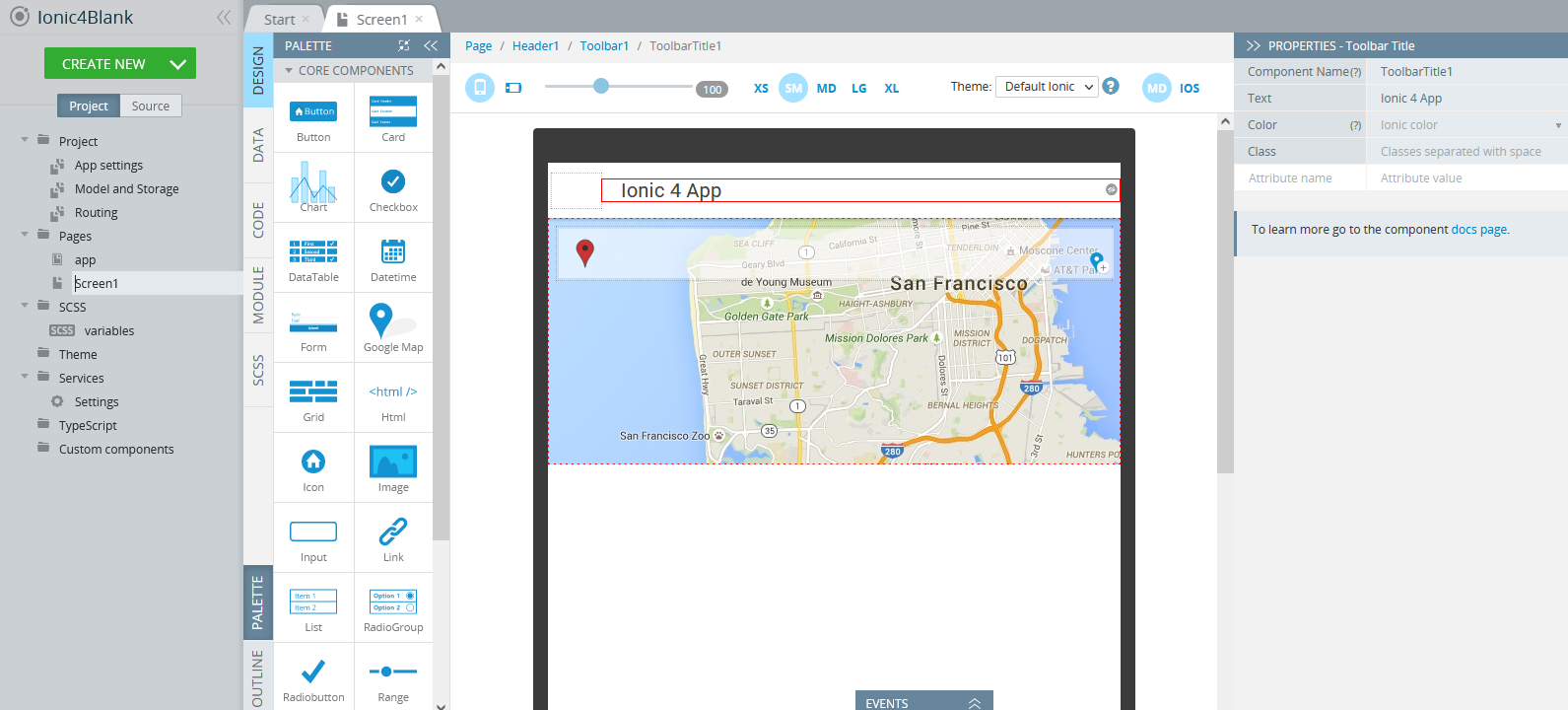The height and width of the screenshot is (710, 1568).
Task: Click the Color property help hint
Action: (1355, 125)
